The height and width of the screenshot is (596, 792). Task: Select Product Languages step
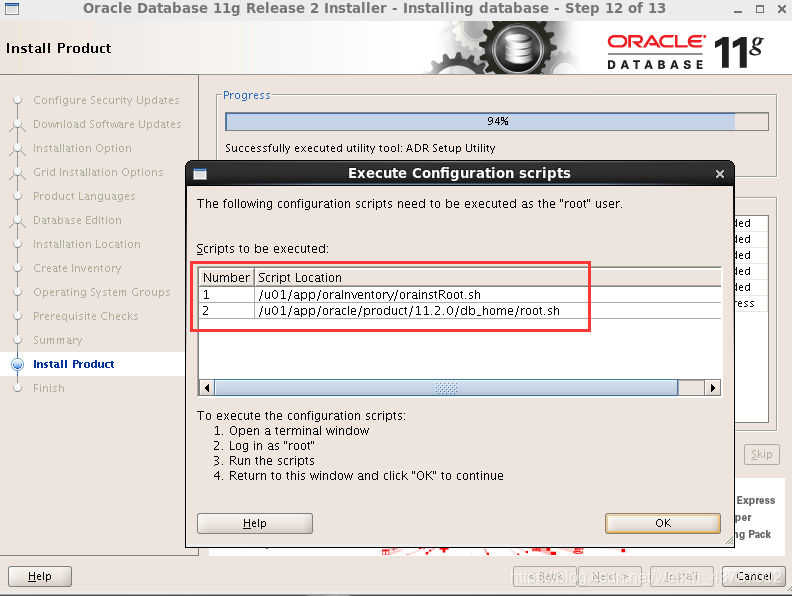[x=84, y=196]
